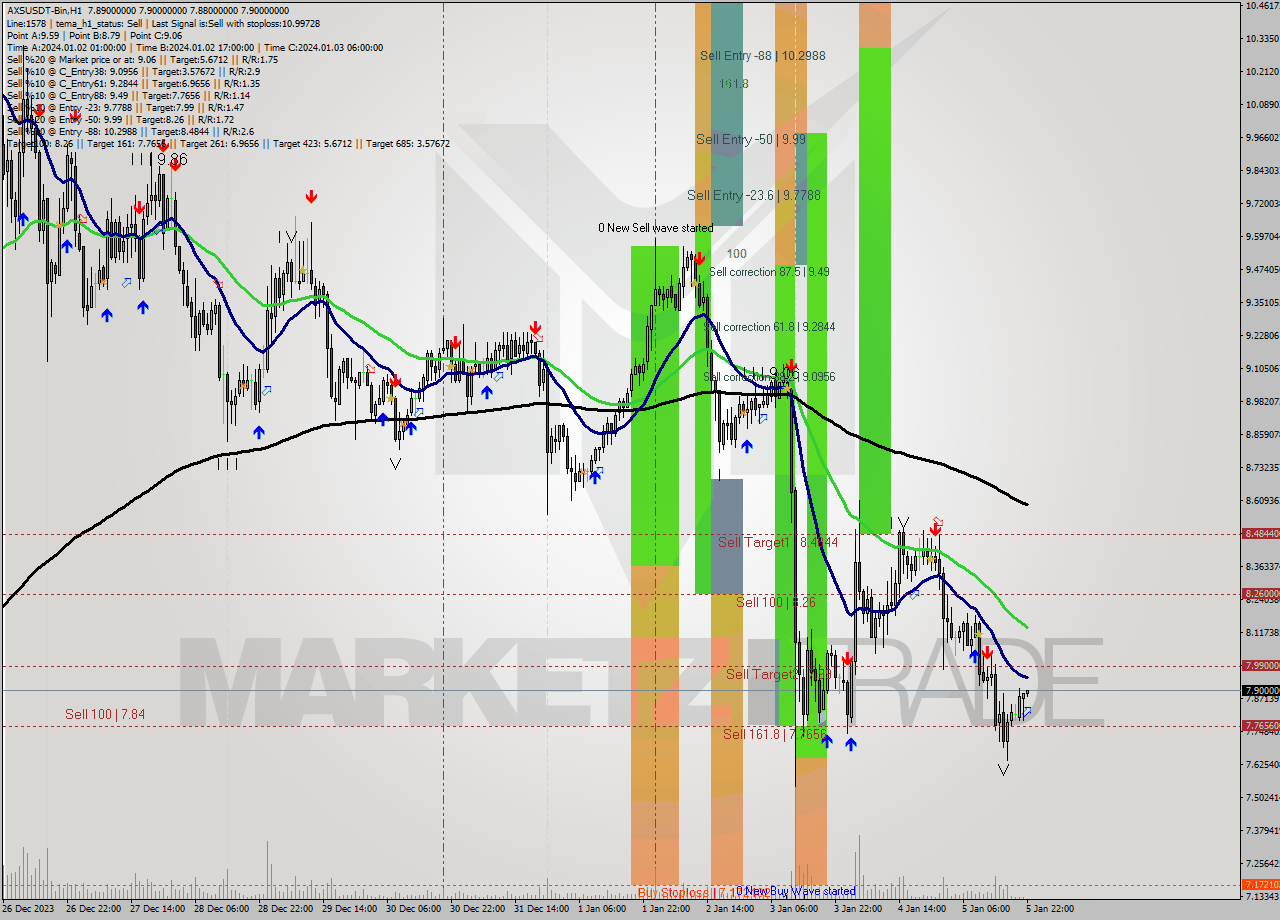This screenshot has height=920, width=1280.
Task: Click the 'Sell 100 | 7.84' label
Action: pos(105,714)
